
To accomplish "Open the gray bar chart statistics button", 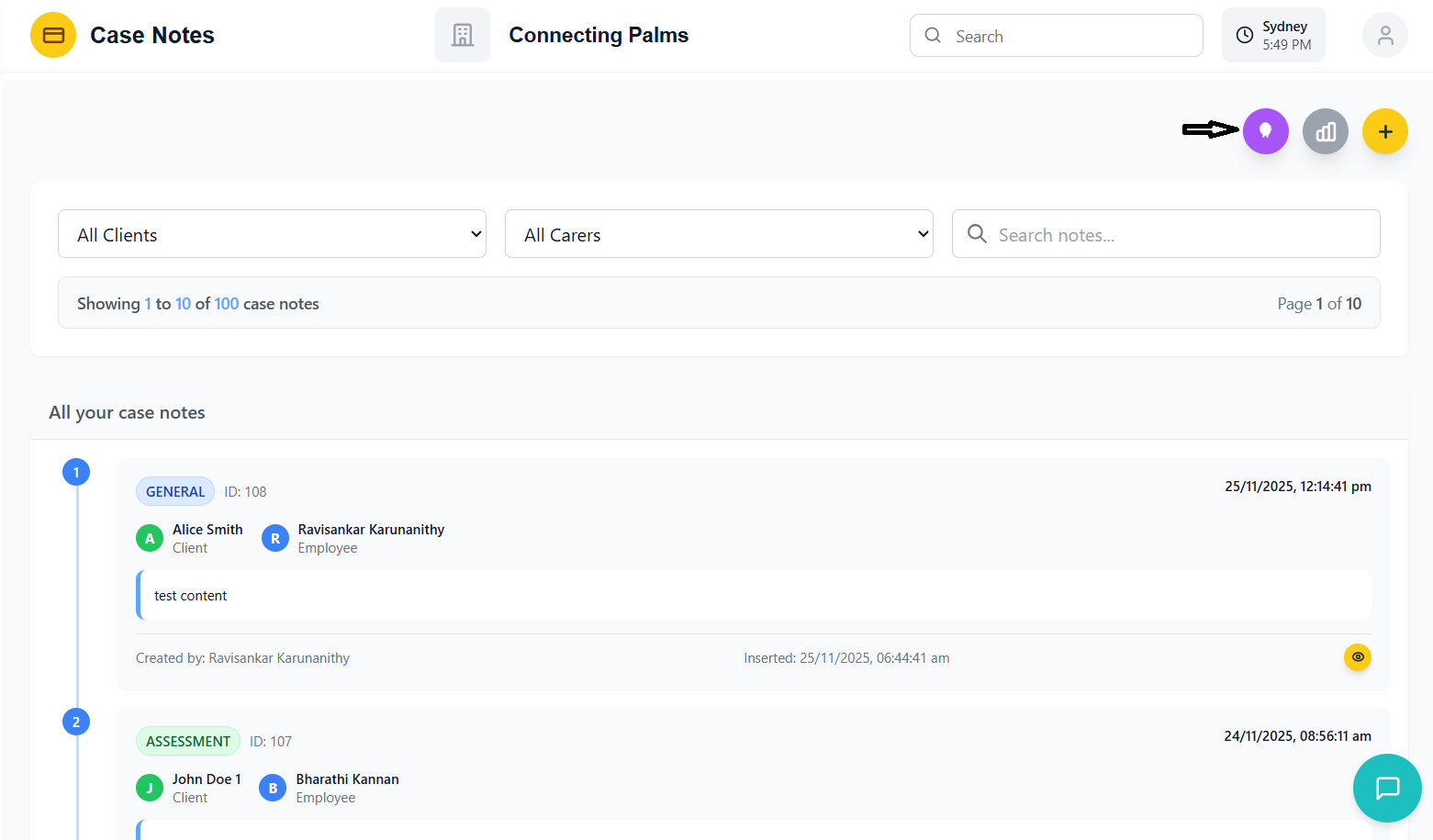I will pyautogui.click(x=1325, y=131).
